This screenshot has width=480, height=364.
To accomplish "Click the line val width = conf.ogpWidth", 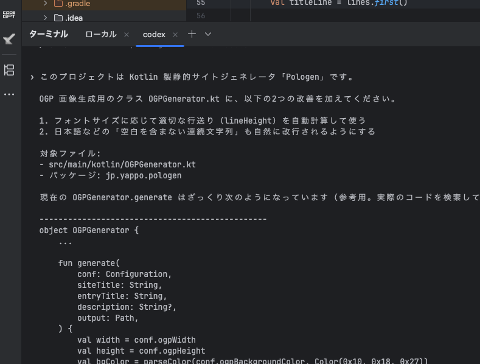I will [136, 340].
